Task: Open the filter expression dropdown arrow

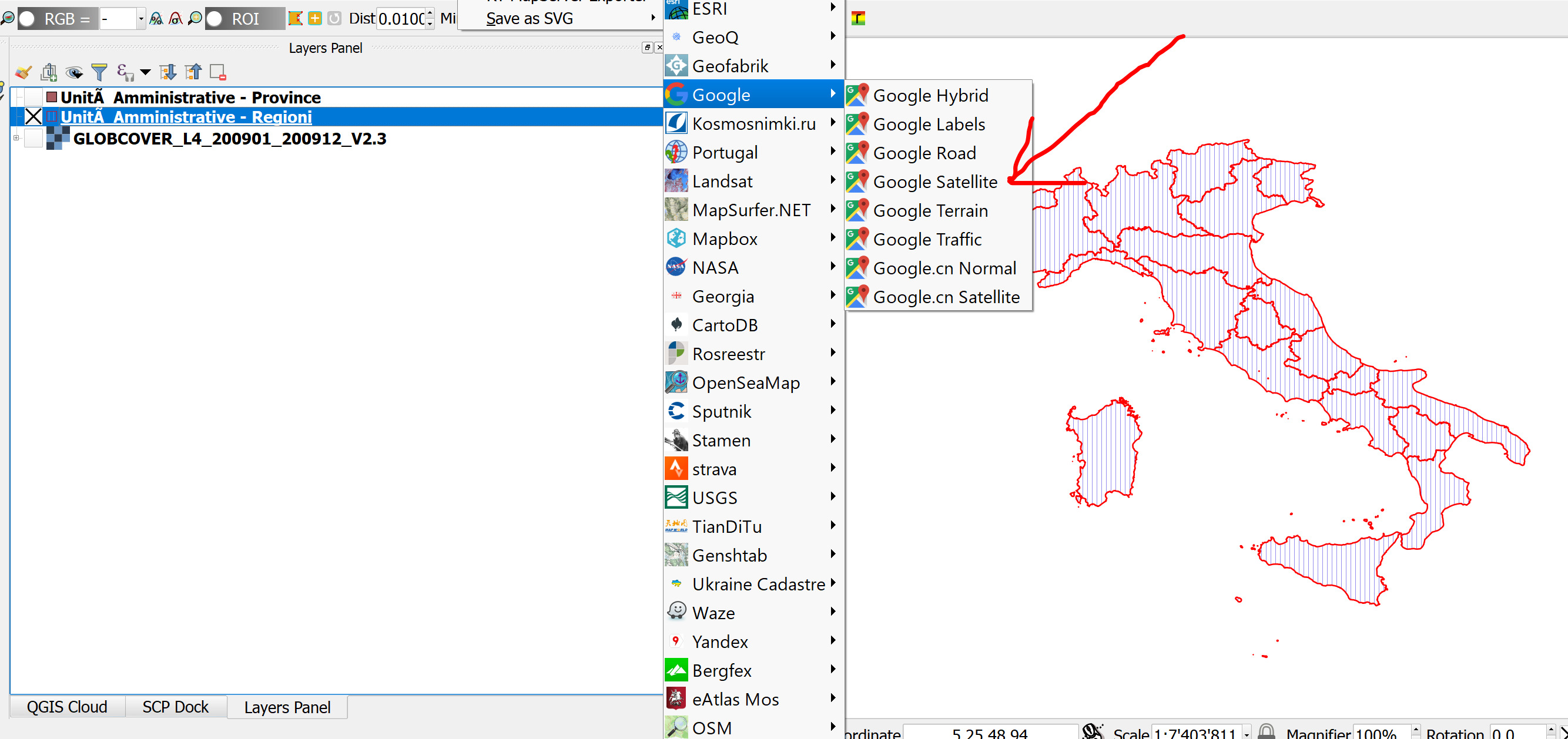Action: 145,72
